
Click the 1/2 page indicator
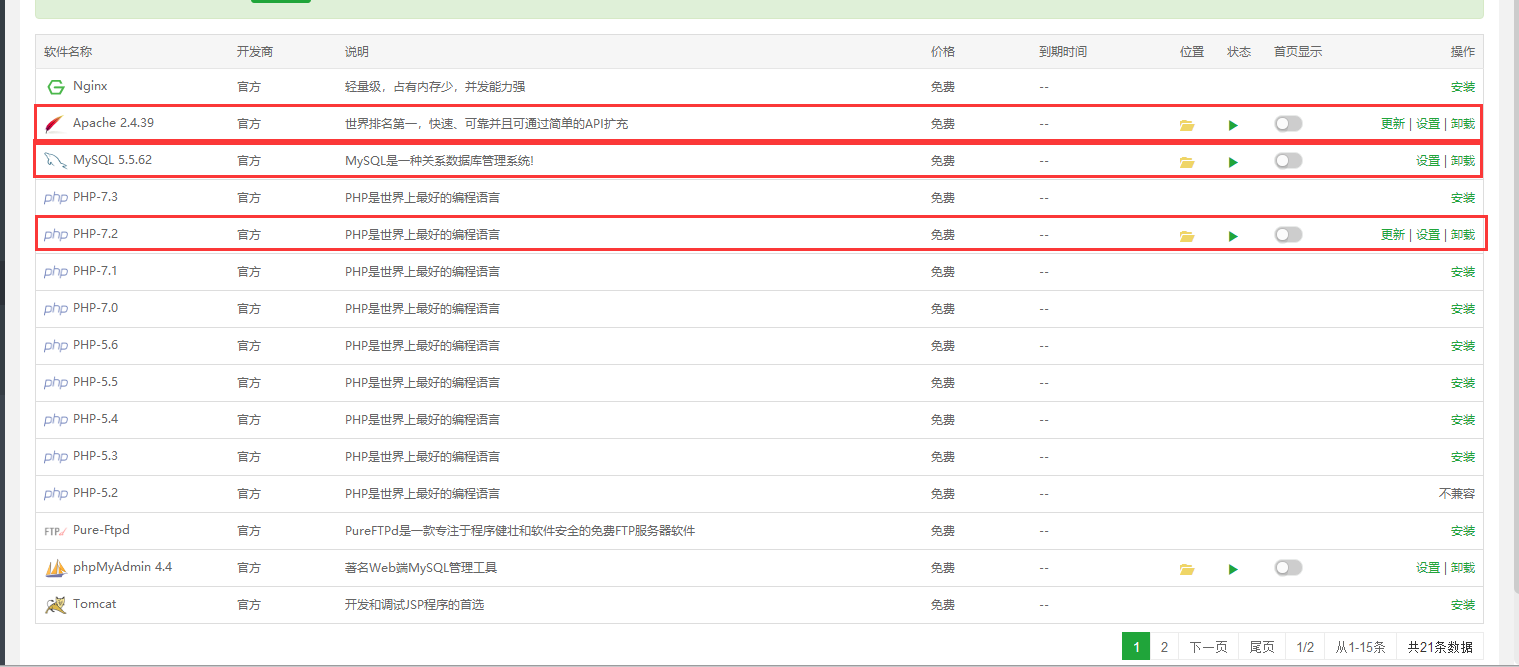[1305, 647]
